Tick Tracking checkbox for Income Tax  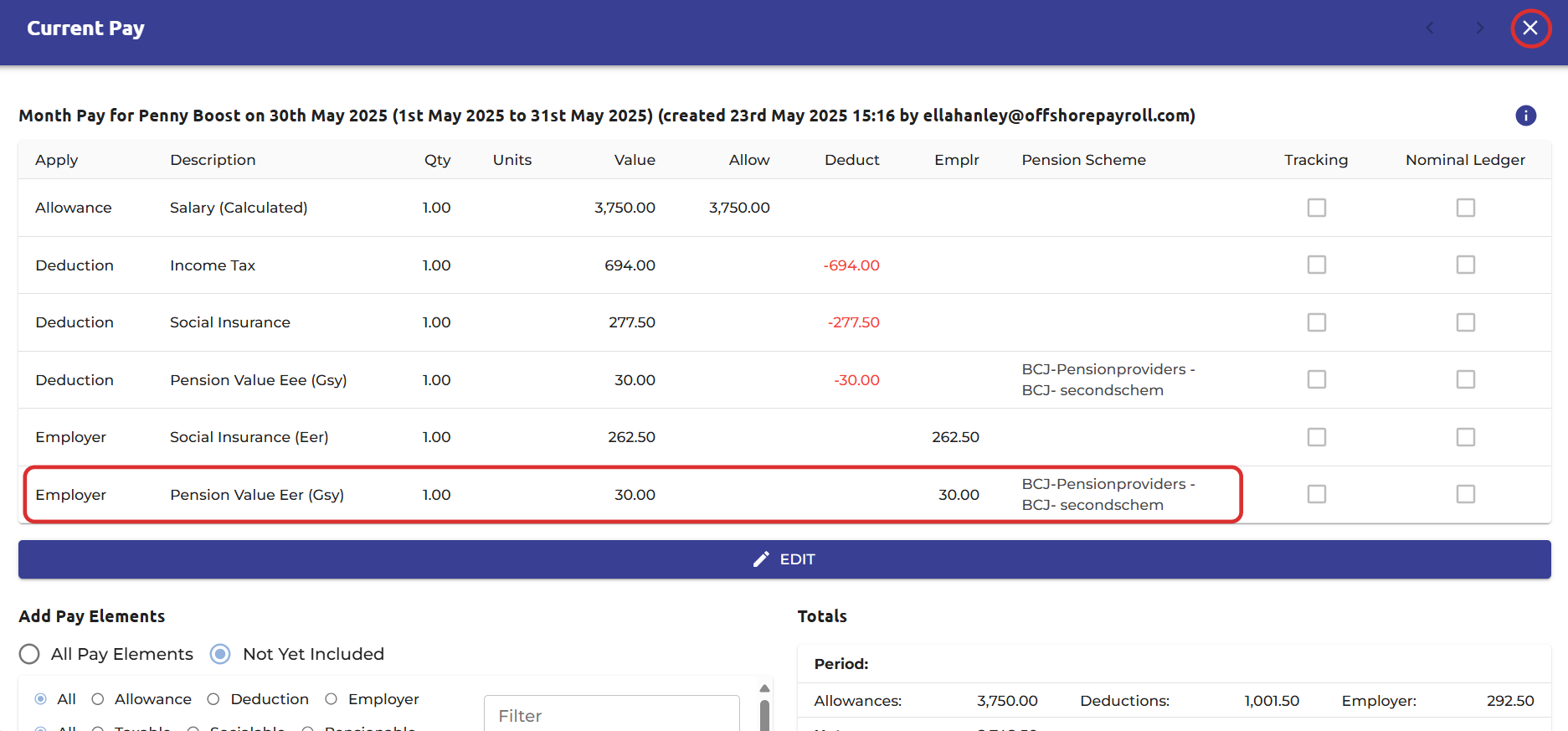tap(1317, 265)
